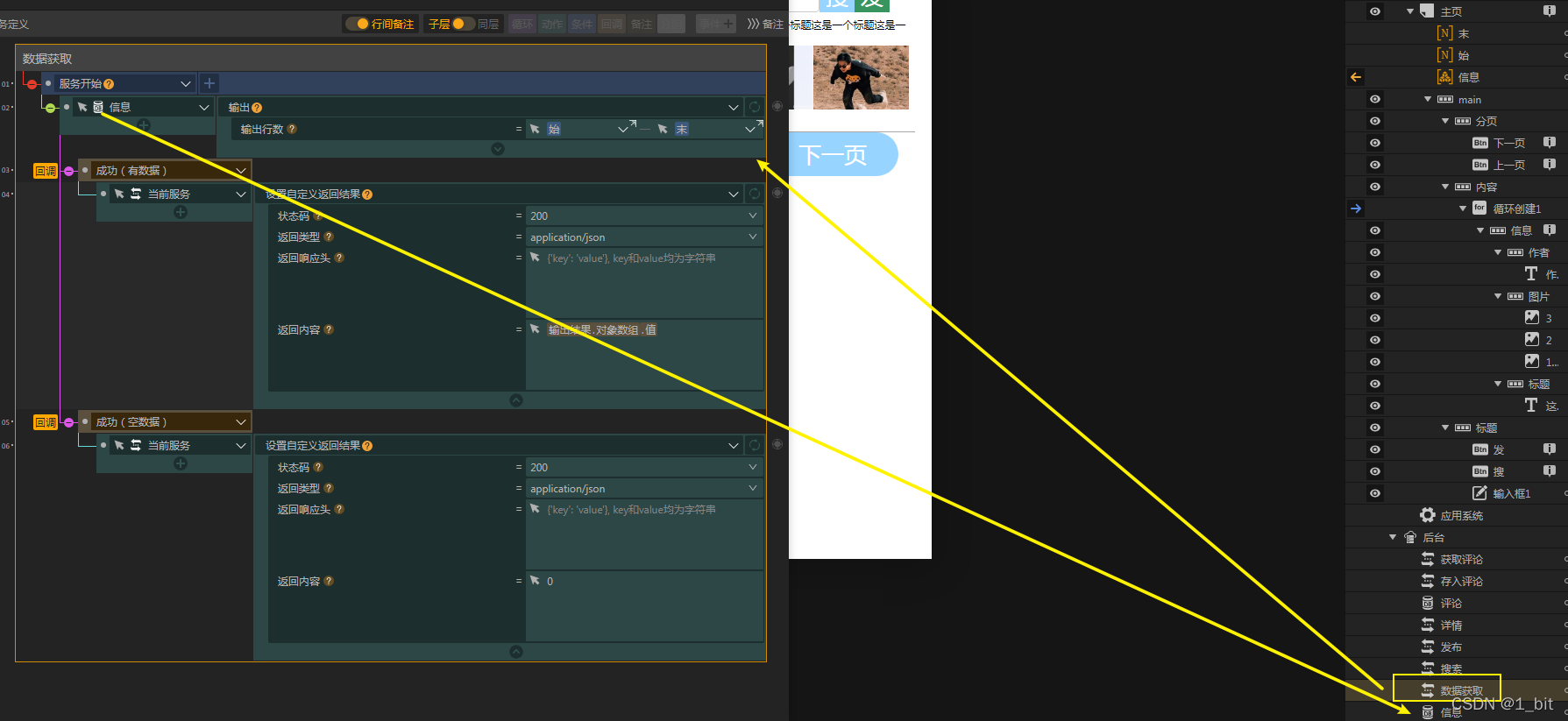Open the 备注 panel arrow
This screenshot has height=721, width=1568.
753,24
